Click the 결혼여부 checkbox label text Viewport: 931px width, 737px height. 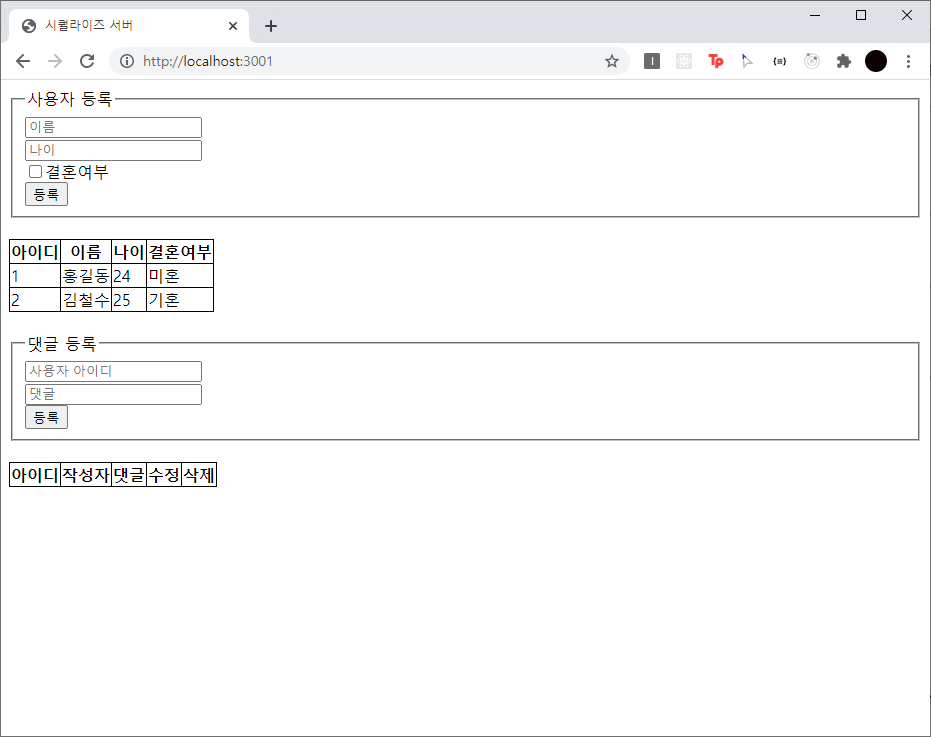coord(77,172)
